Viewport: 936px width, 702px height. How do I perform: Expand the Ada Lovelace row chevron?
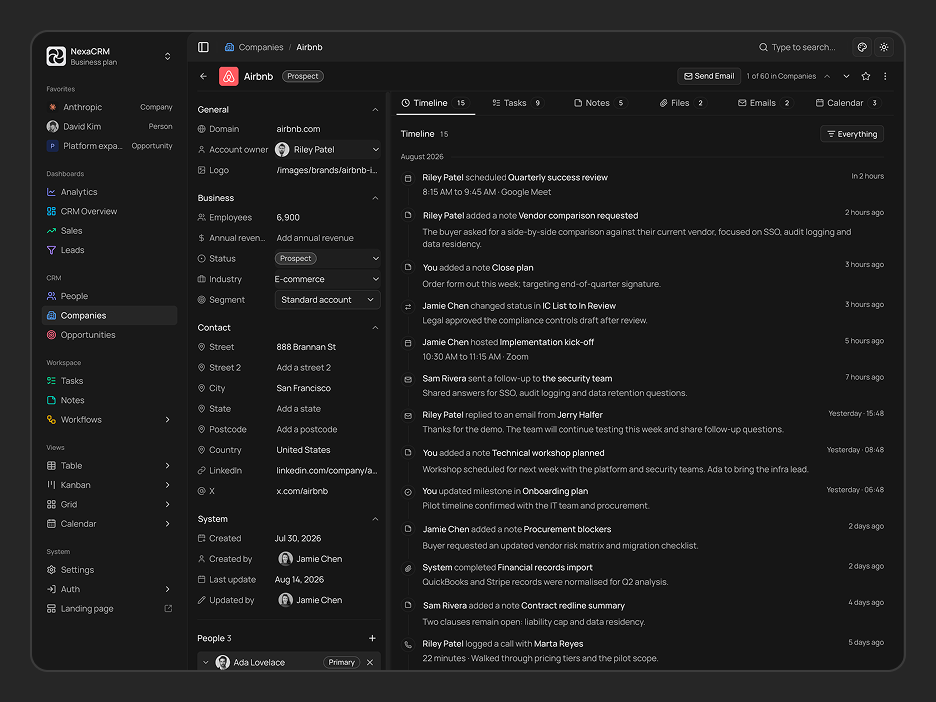[x=206, y=663]
